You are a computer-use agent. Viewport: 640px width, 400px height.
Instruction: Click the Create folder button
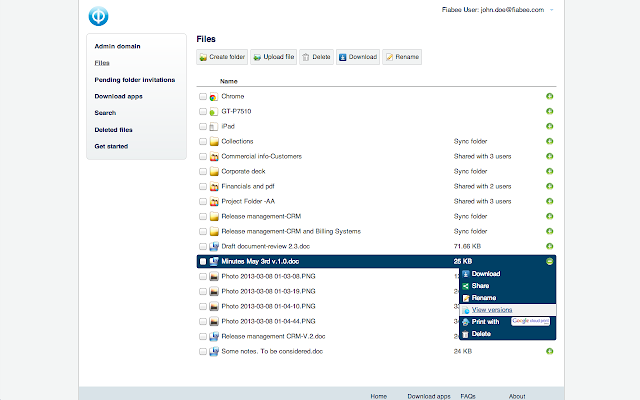[222, 57]
